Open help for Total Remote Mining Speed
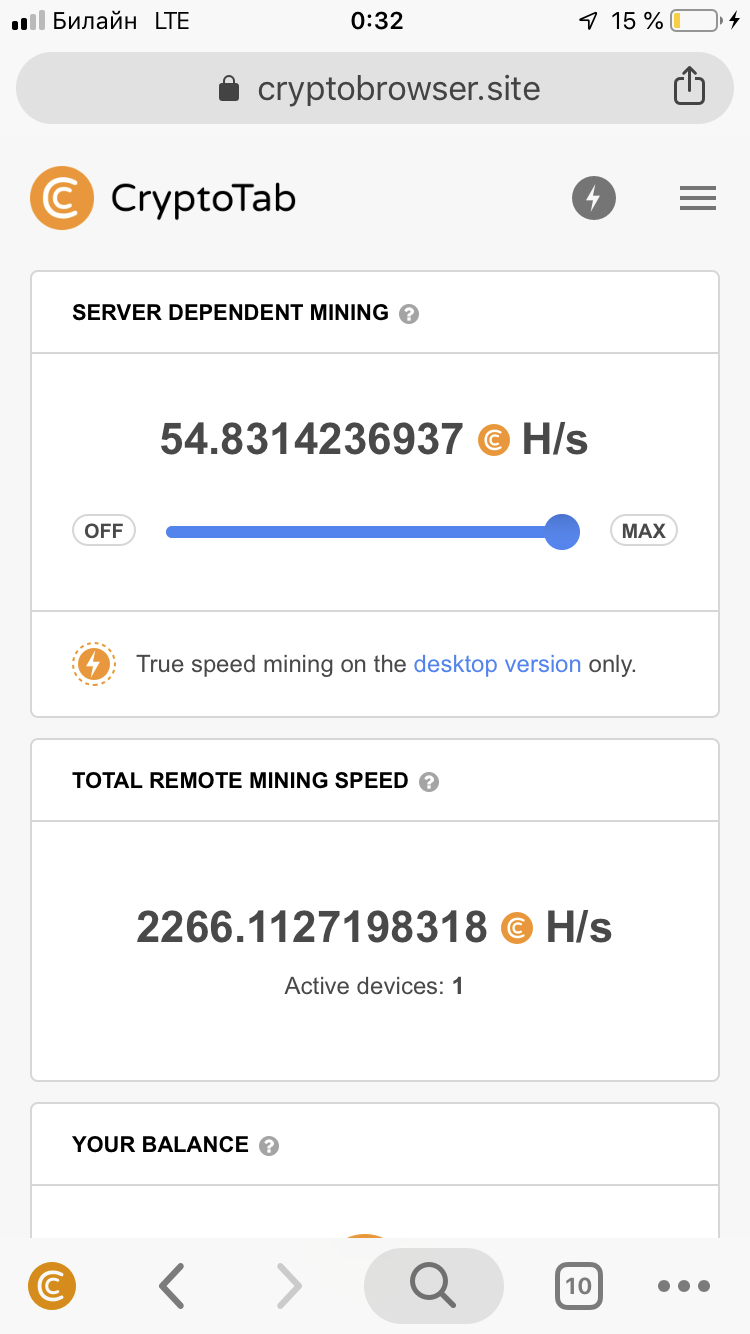Screen dimensions: 750x1334 click(428, 782)
